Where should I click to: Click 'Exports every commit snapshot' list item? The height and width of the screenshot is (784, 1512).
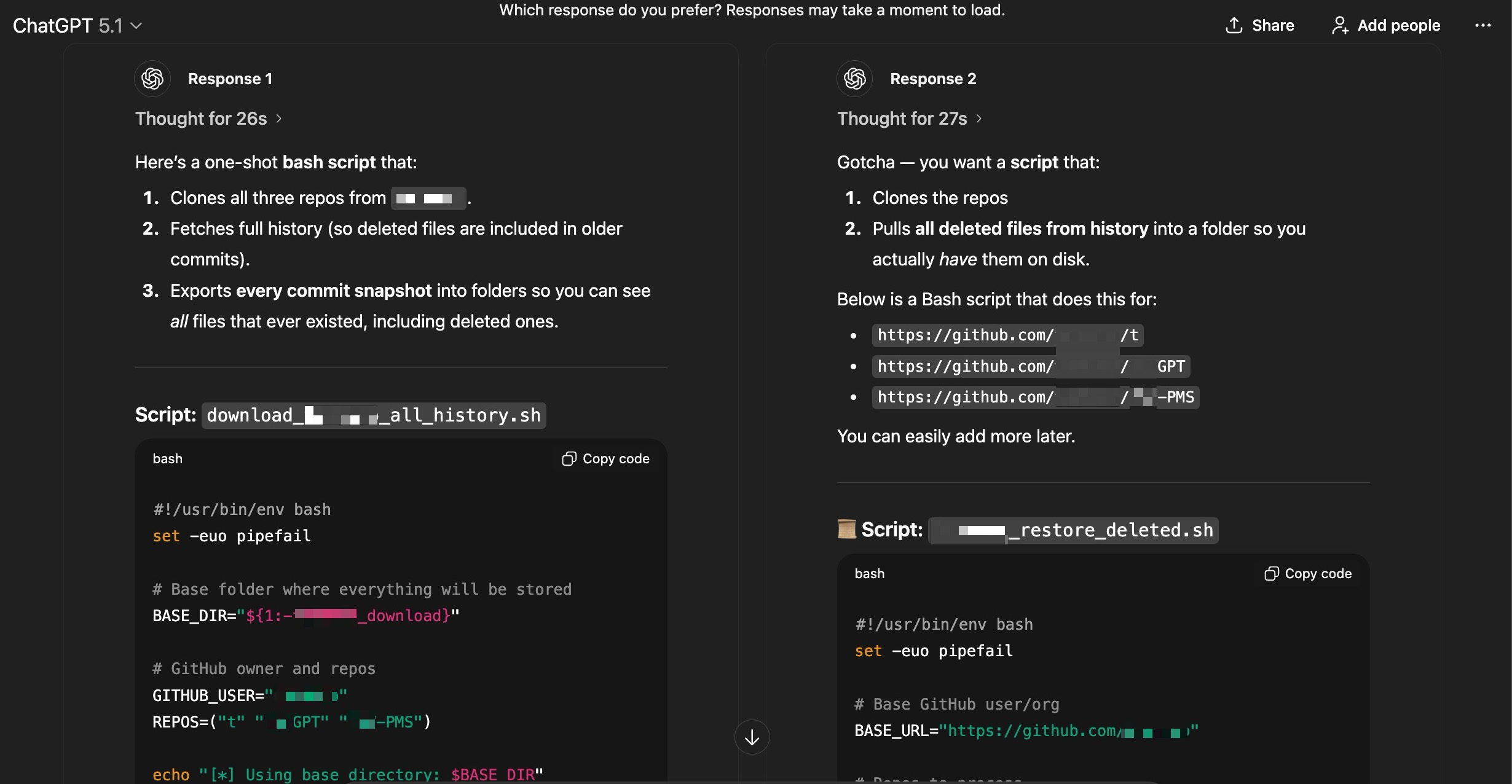(410, 306)
